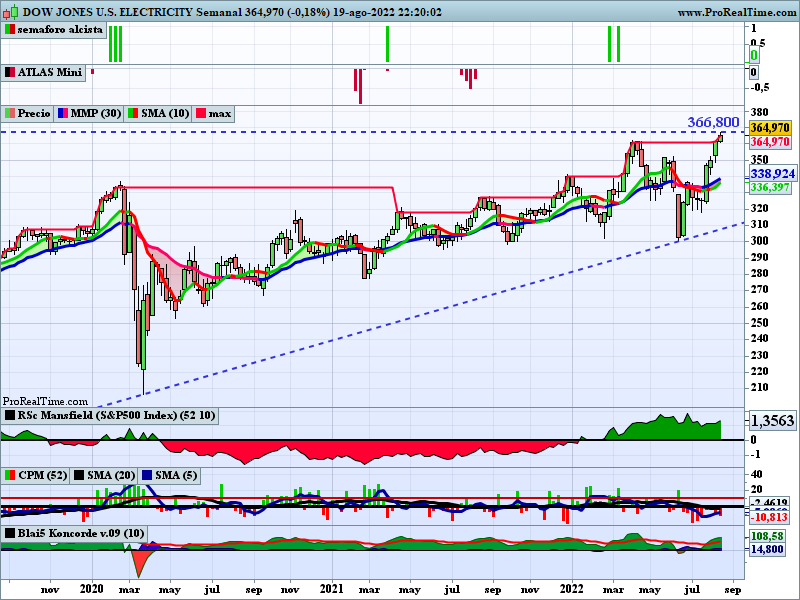Click the blue 14,800 Koncorde value tag
Viewport: 800px width, 600px height.
point(767,549)
